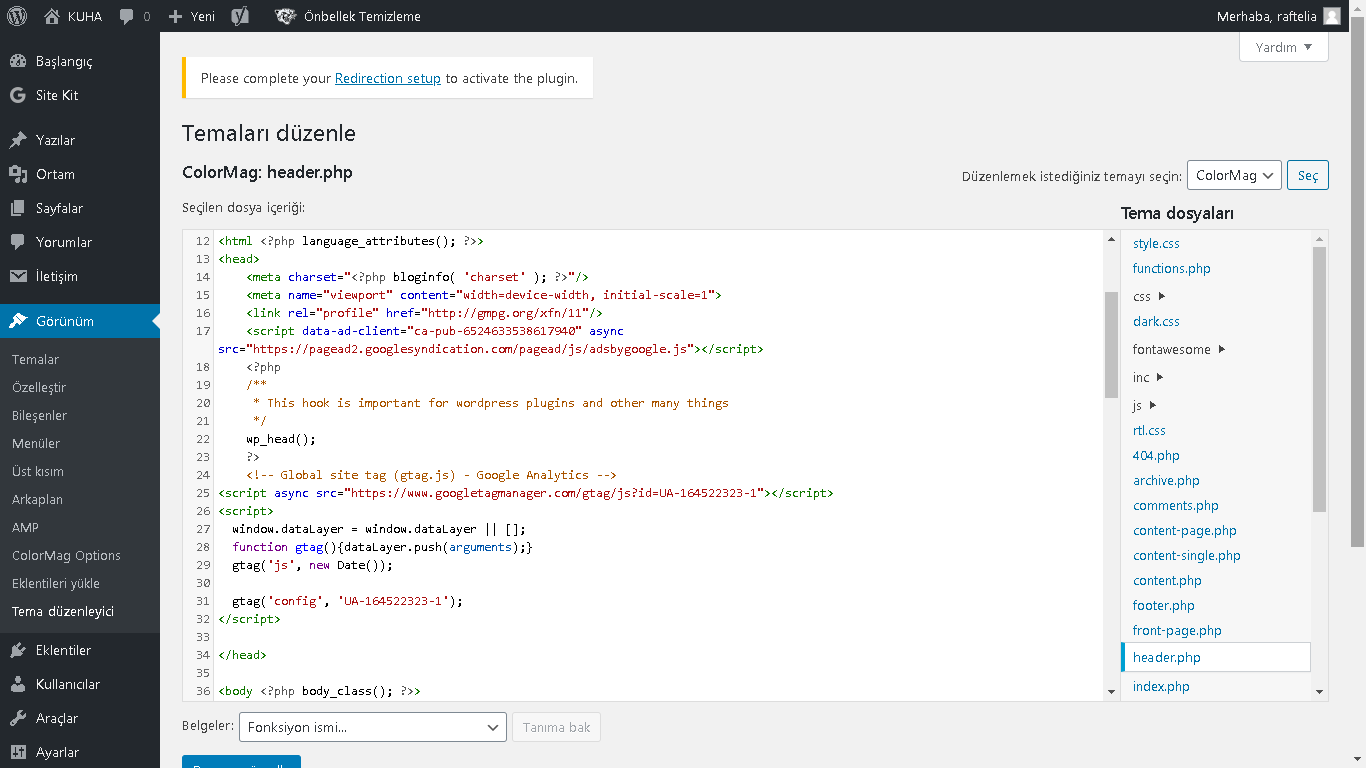Click the Önbellek Temizleme cache icon
Screen dimensions: 1366x768
[x=286, y=16]
